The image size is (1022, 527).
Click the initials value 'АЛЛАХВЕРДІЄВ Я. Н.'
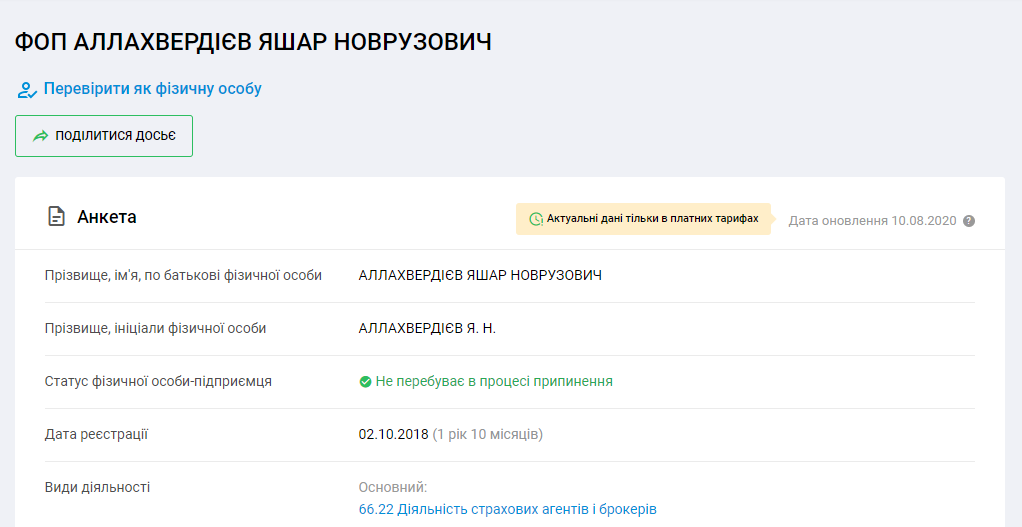point(427,328)
